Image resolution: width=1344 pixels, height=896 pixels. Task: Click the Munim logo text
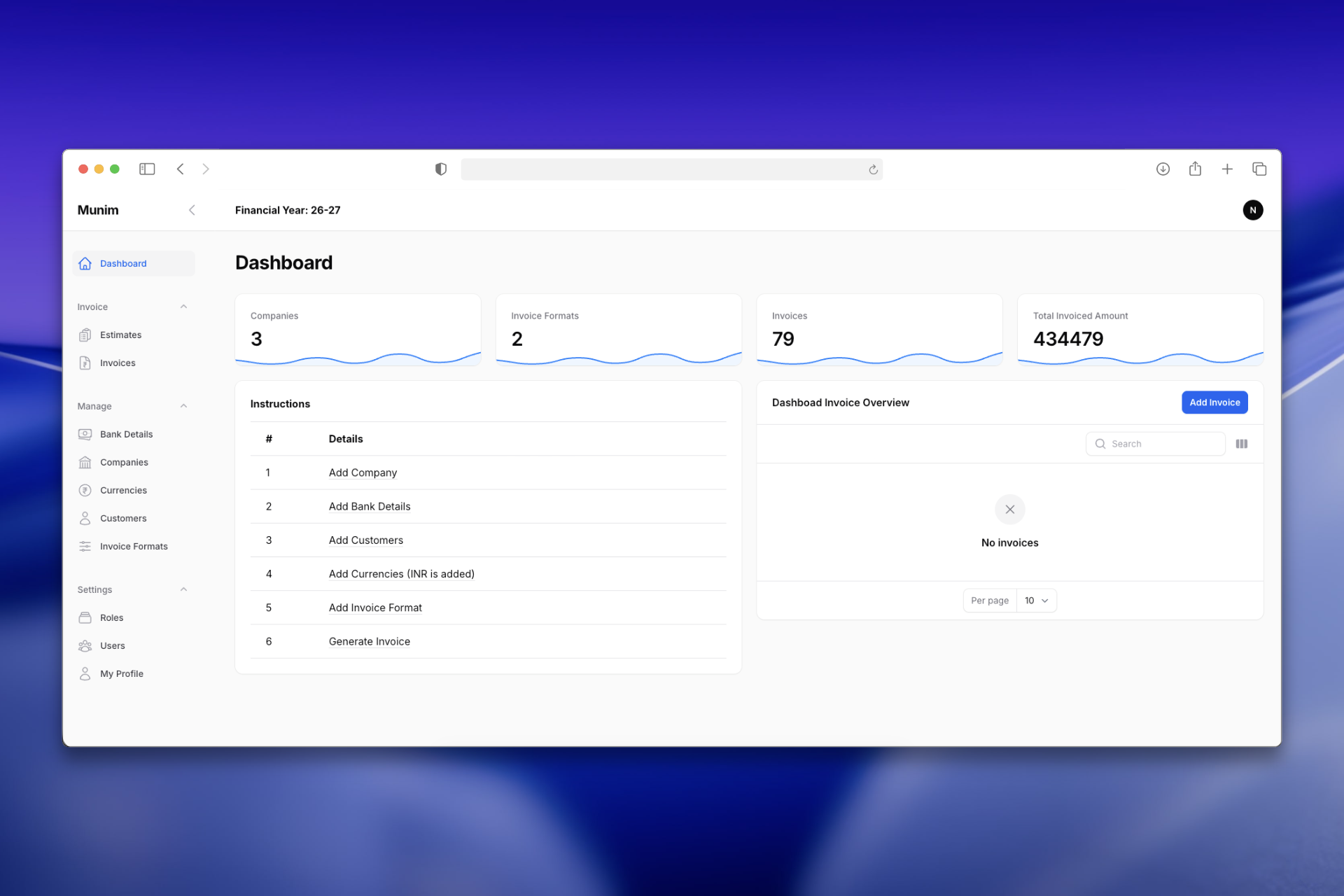click(x=98, y=210)
